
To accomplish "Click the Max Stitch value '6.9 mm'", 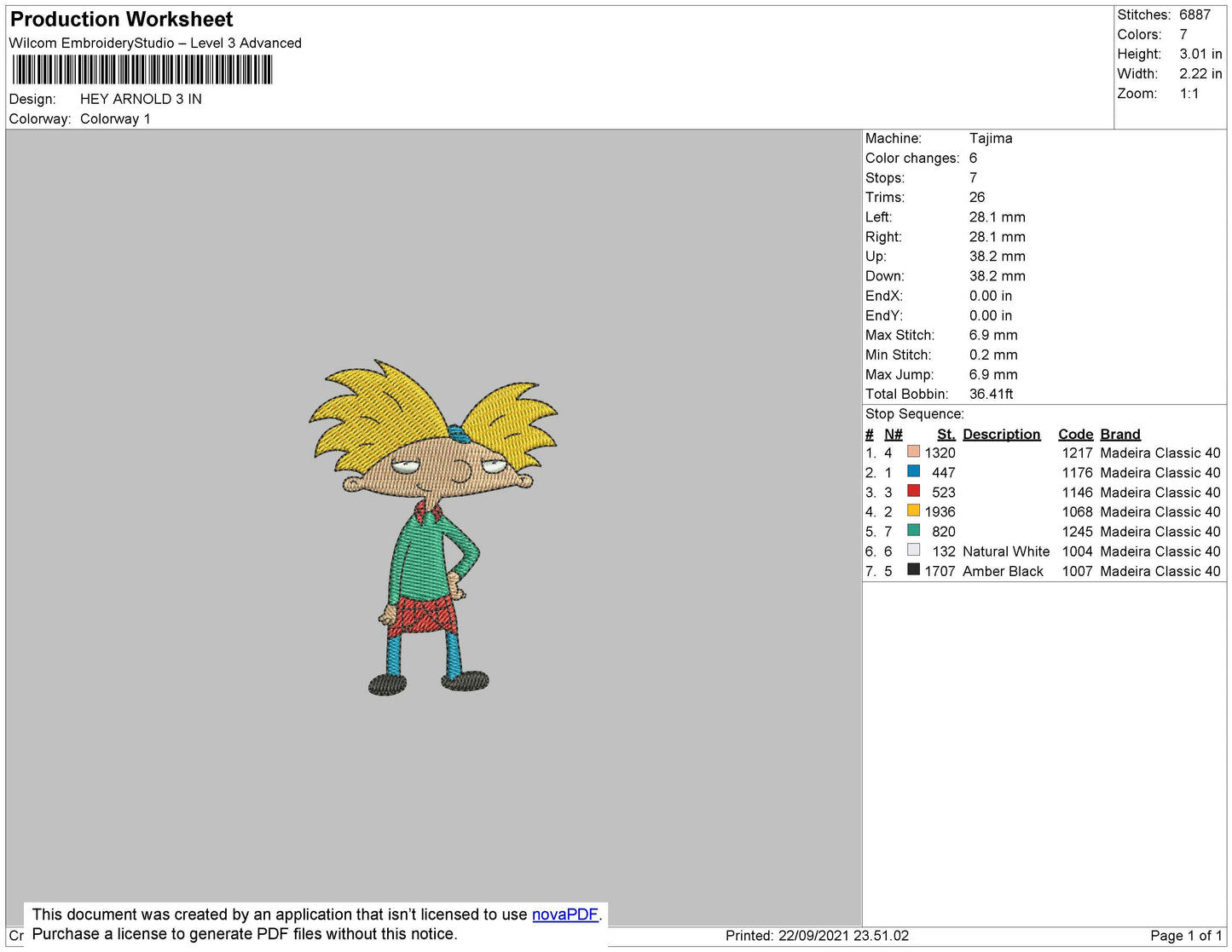I will point(993,335).
